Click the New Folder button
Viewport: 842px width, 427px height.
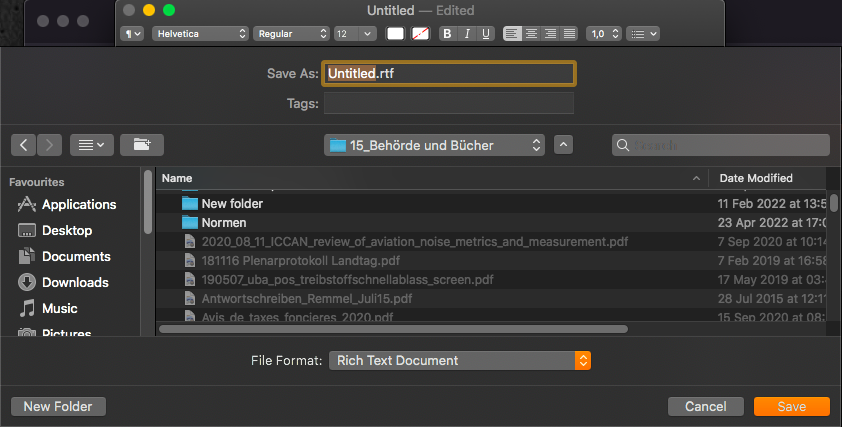[58, 407]
